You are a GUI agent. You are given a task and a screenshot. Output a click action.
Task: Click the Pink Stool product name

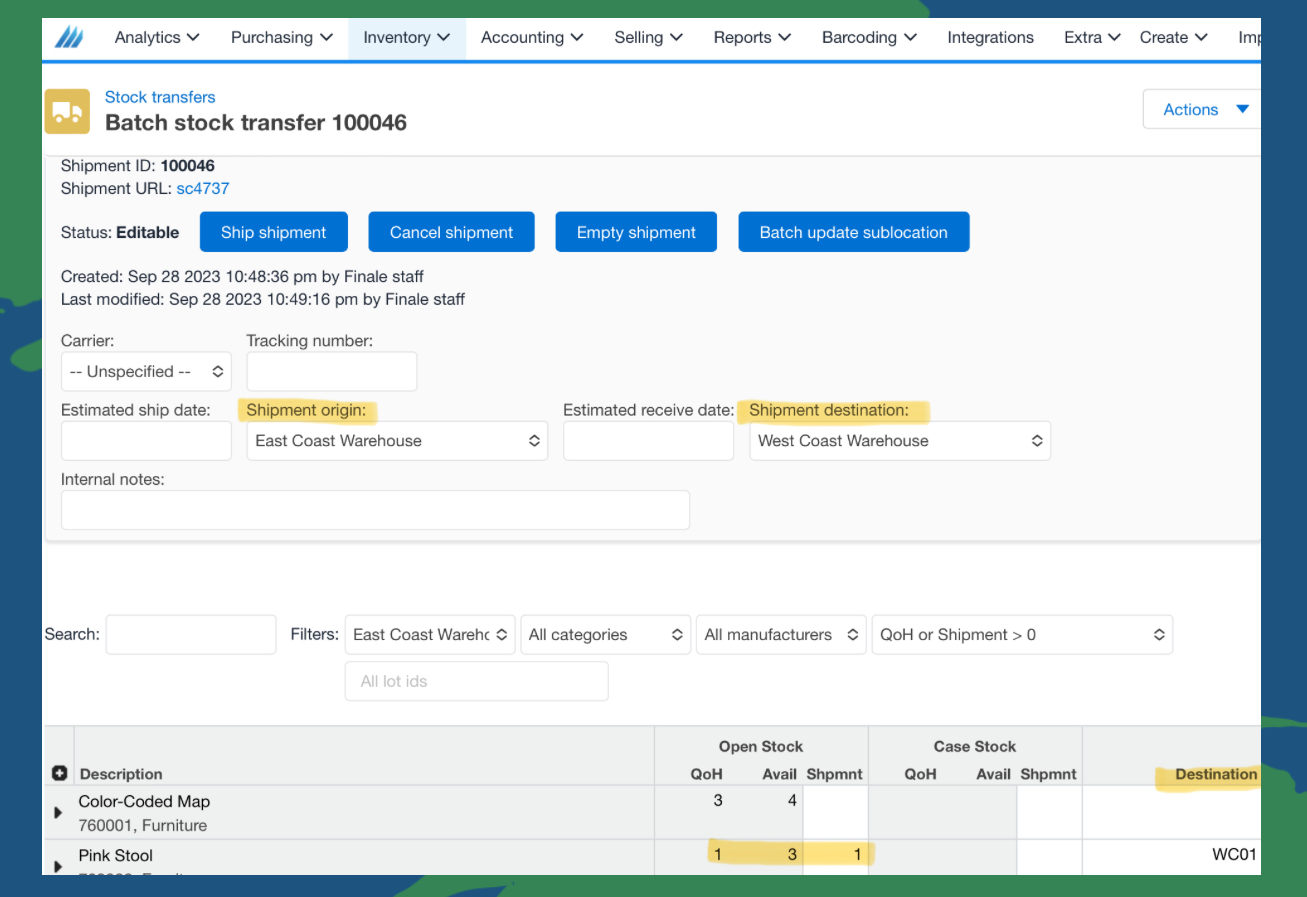coord(116,856)
